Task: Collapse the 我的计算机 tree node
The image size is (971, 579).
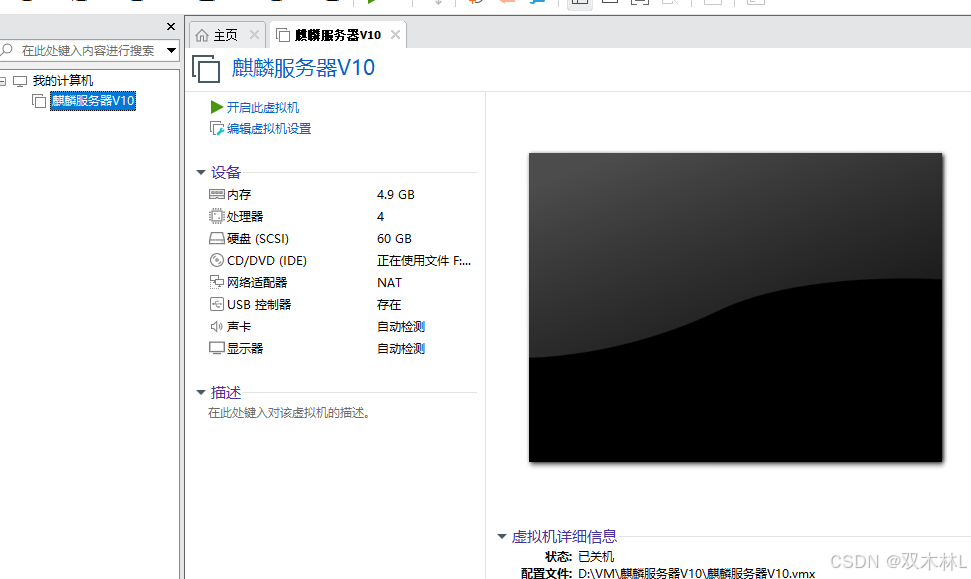Action: (2, 81)
